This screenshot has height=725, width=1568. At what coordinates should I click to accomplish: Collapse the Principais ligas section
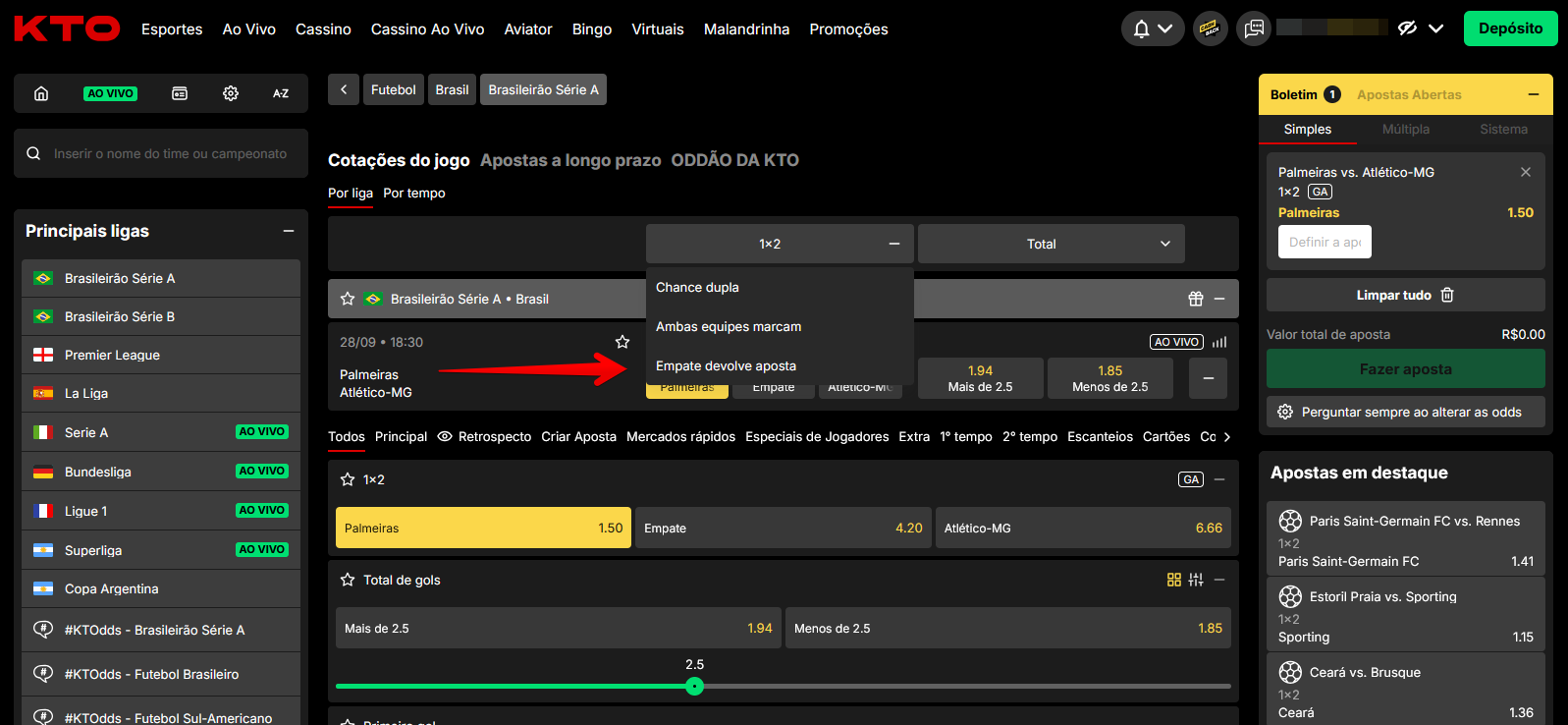pos(289,231)
